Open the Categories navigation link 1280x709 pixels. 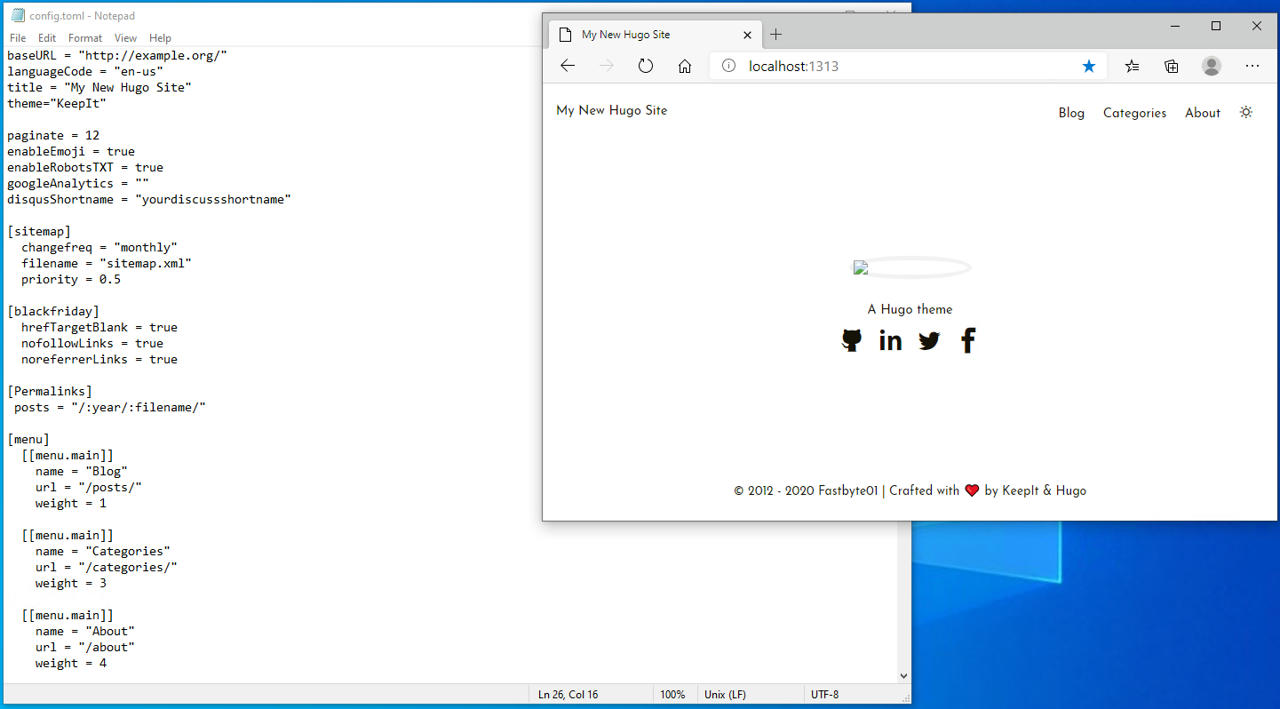pos(1134,113)
